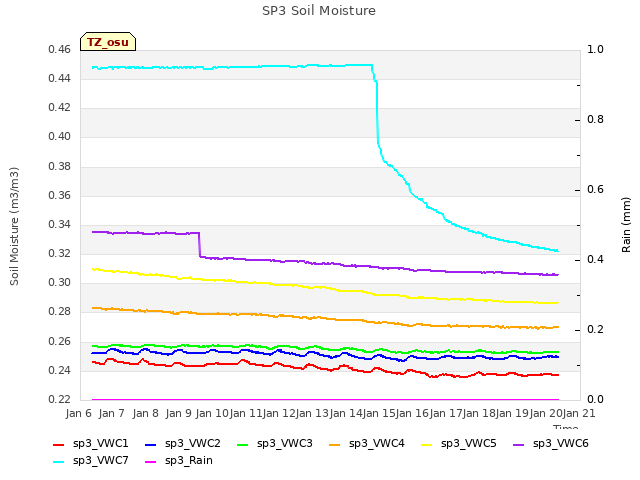
Task: Click the 0.0 right axis value
Action: click(595, 400)
